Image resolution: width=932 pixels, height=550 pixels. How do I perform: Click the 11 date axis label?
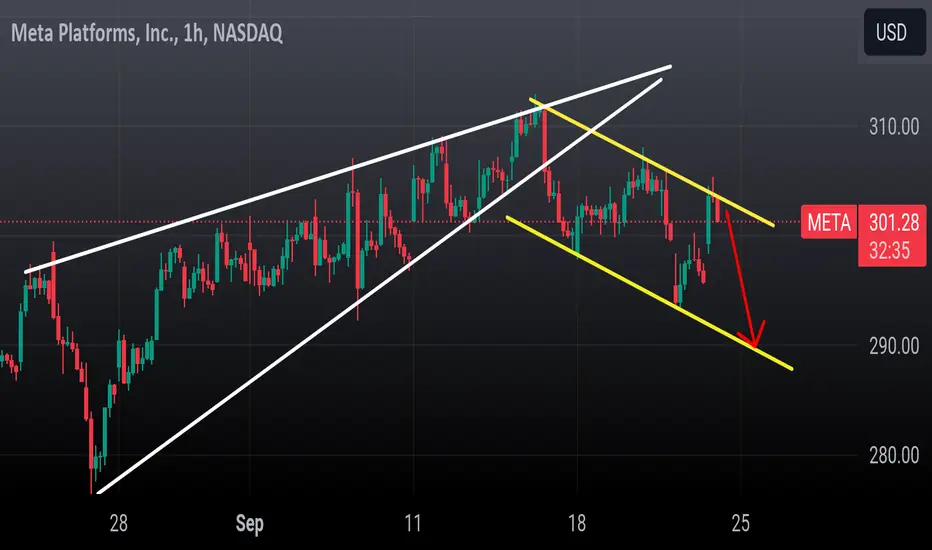coord(413,523)
